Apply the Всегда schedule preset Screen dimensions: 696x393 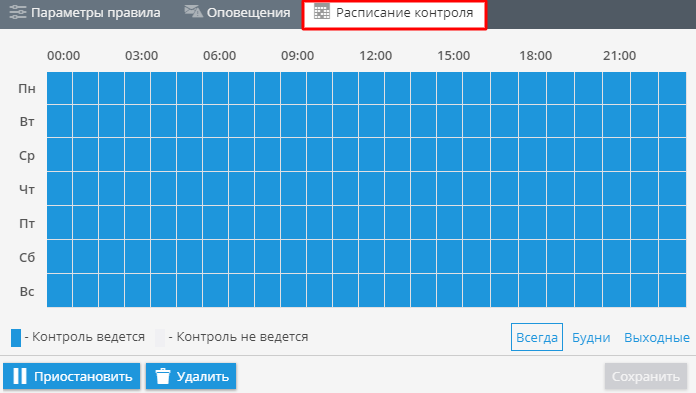[537, 337]
